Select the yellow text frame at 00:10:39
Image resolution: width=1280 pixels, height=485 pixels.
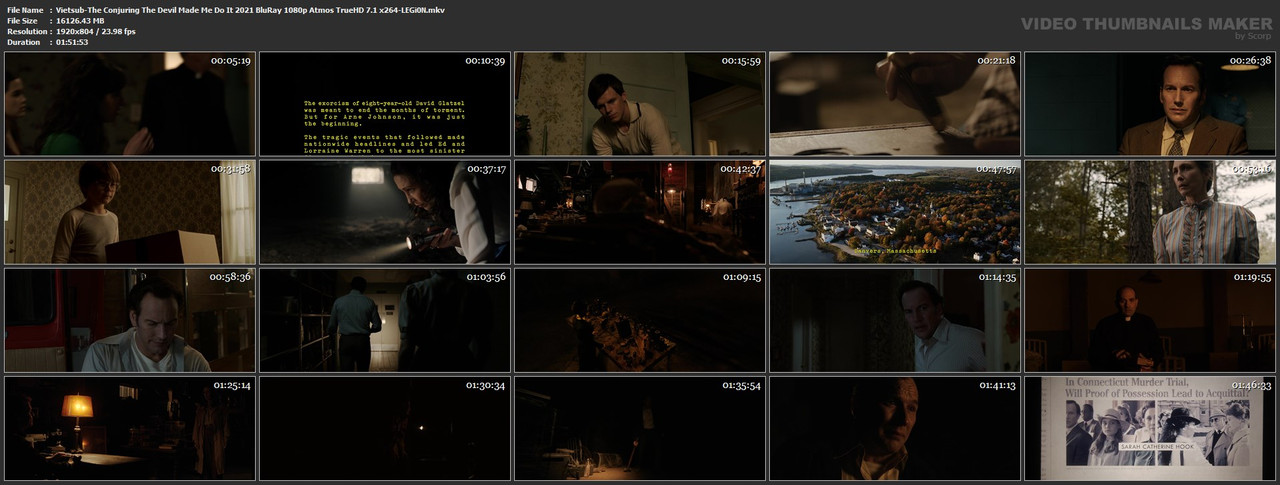pos(385,104)
